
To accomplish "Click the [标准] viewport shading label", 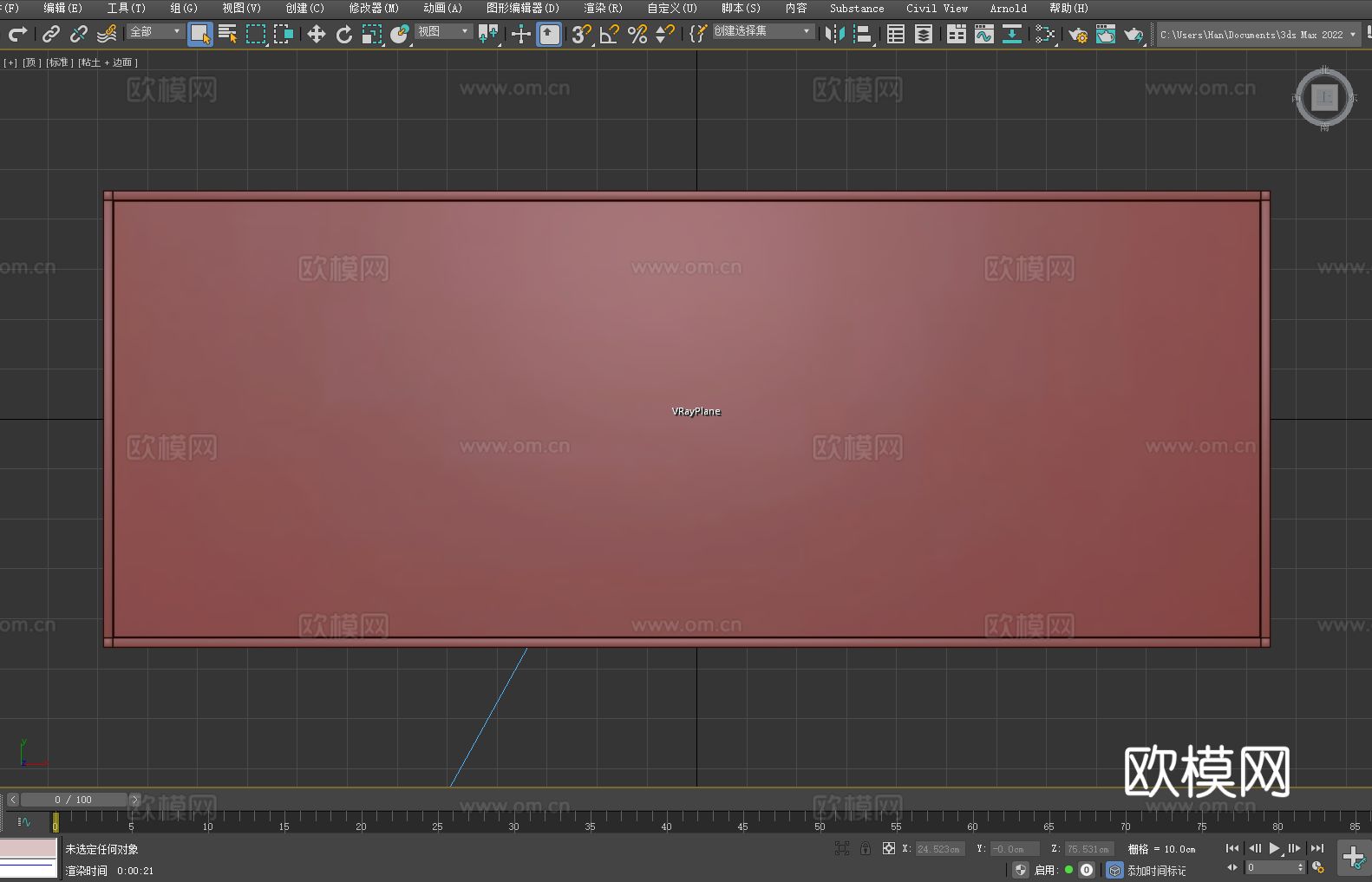I will [x=59, y=62].
